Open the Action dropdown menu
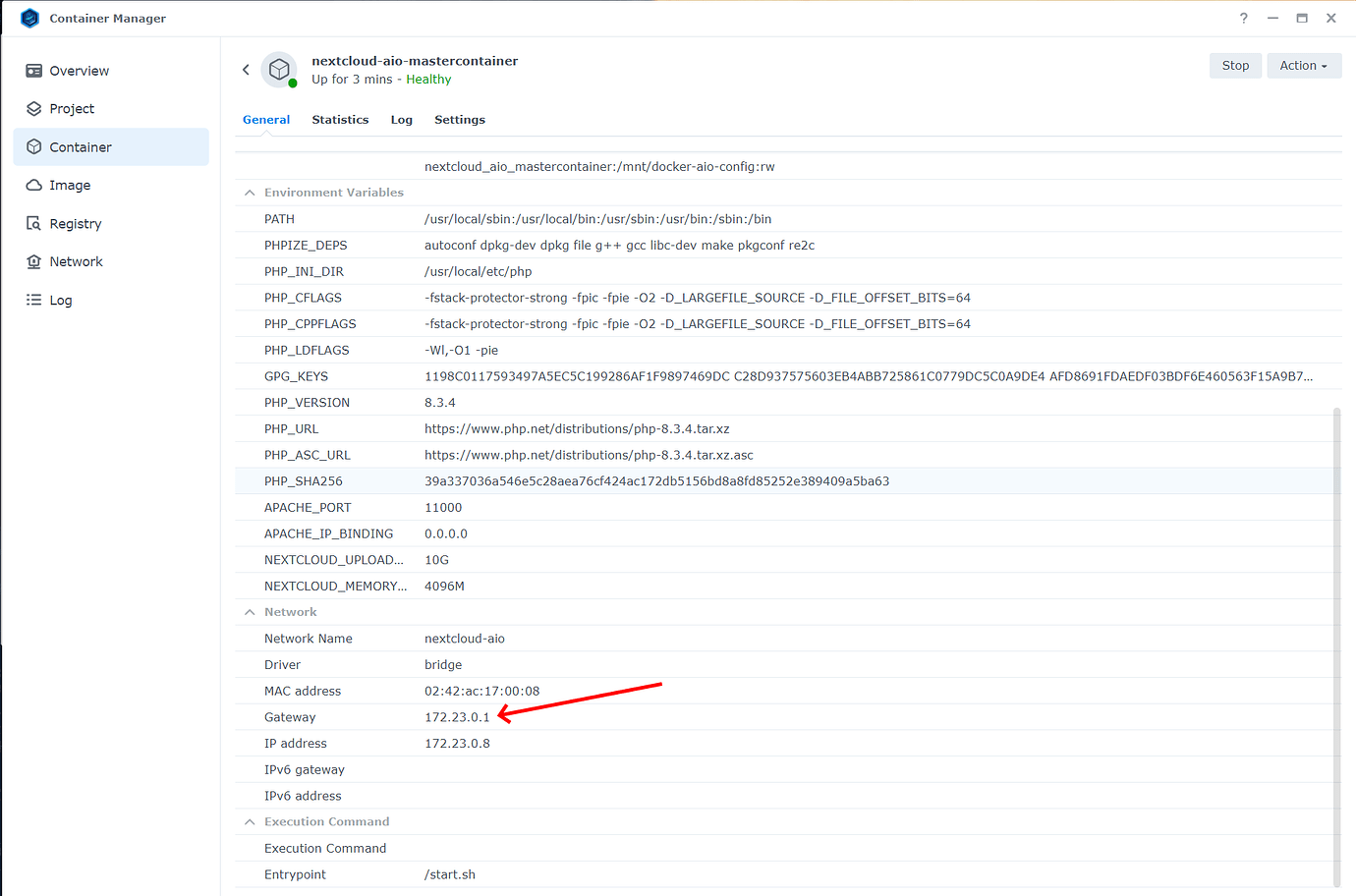The height and width of the screenshot is (896, 1356). point(1304,65)
